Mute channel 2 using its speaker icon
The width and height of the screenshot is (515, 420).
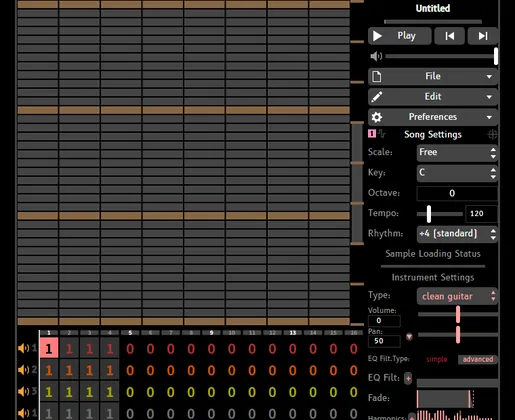23,370
